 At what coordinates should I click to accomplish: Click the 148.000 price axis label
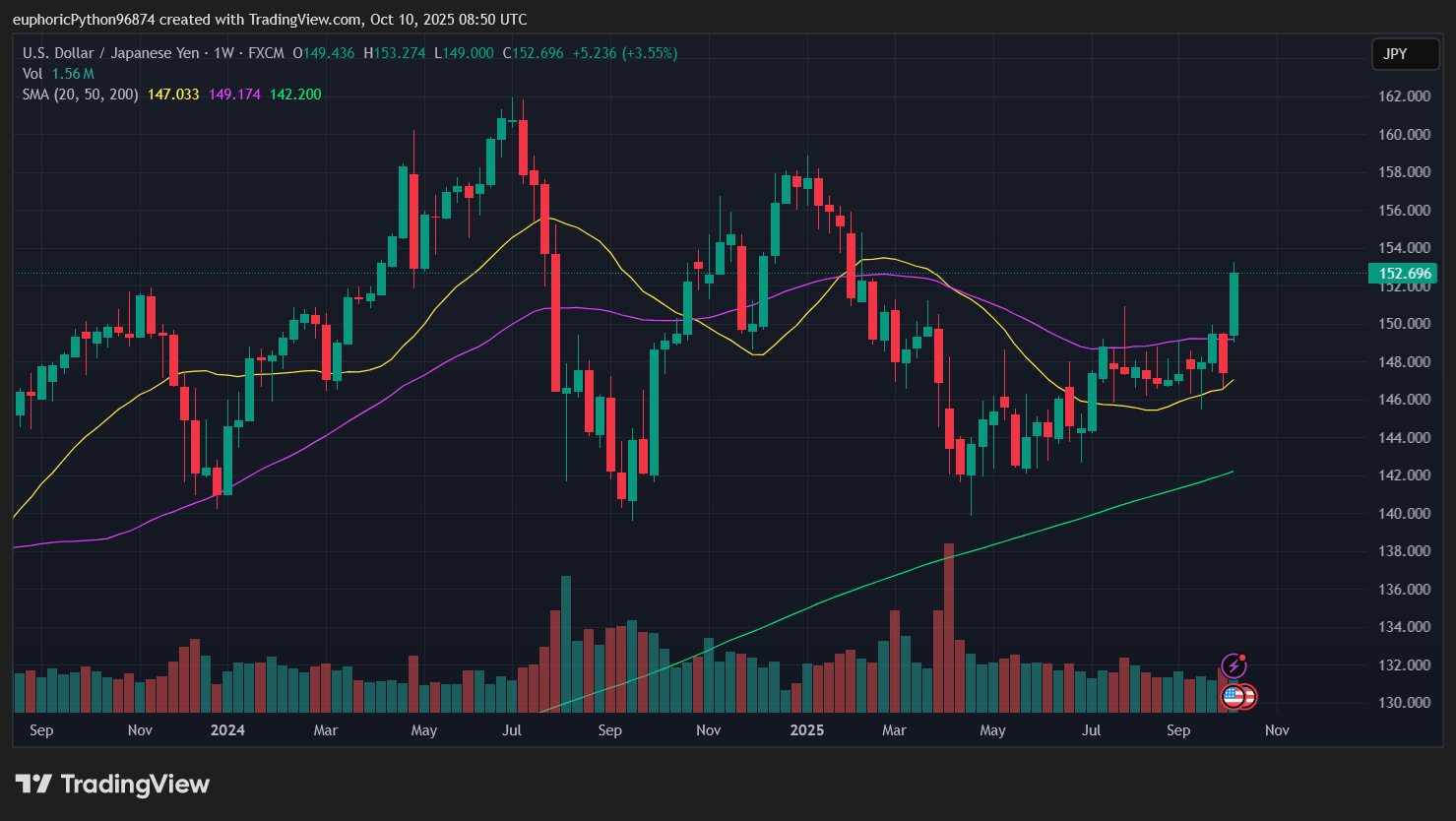pos(1404,362)
